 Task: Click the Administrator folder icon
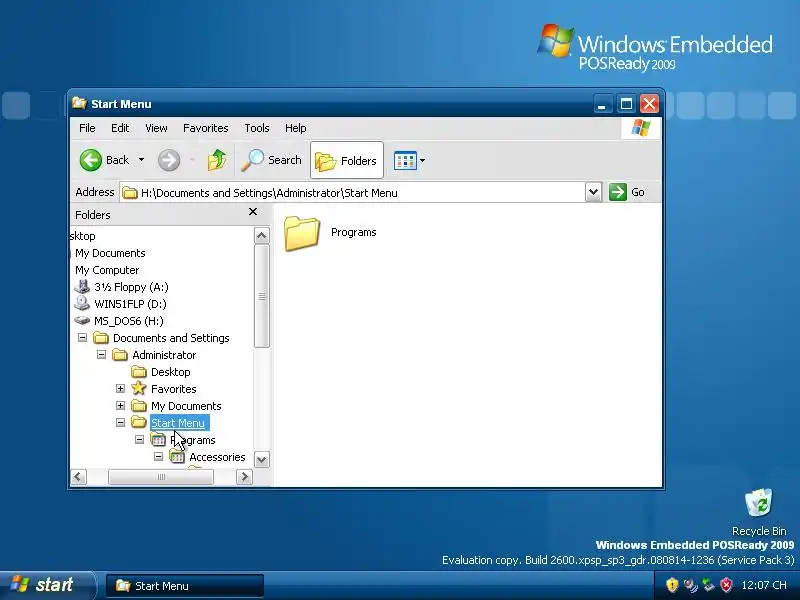120,355
